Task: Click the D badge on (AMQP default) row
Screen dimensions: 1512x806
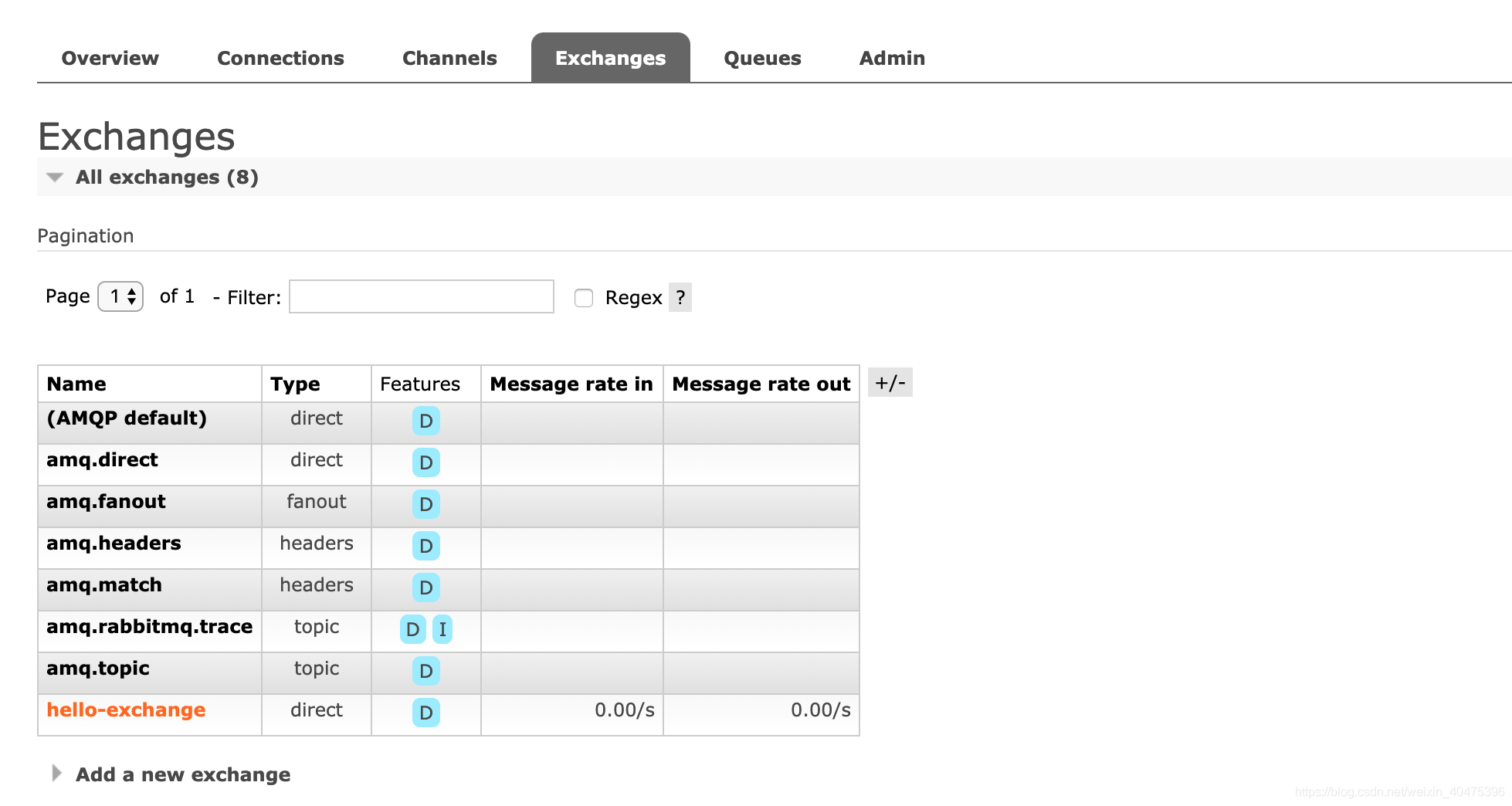Action: (425, 421)
